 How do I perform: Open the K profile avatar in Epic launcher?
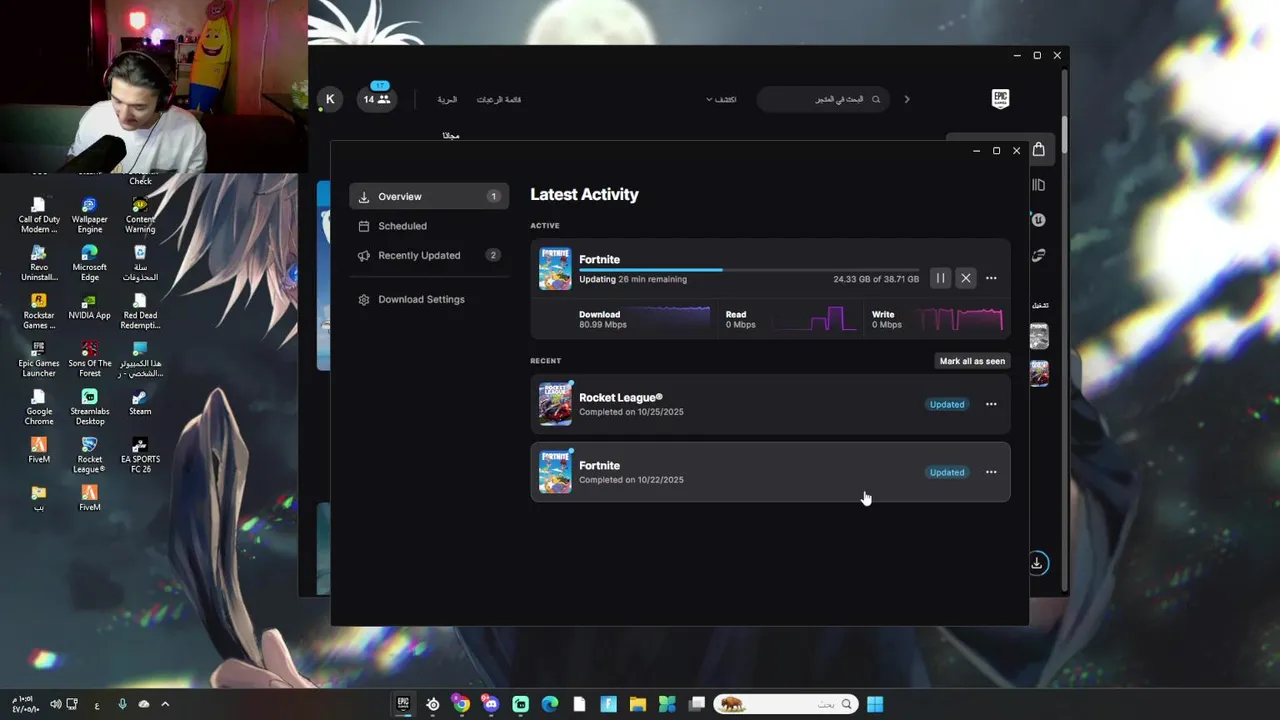tap(329, 99)
